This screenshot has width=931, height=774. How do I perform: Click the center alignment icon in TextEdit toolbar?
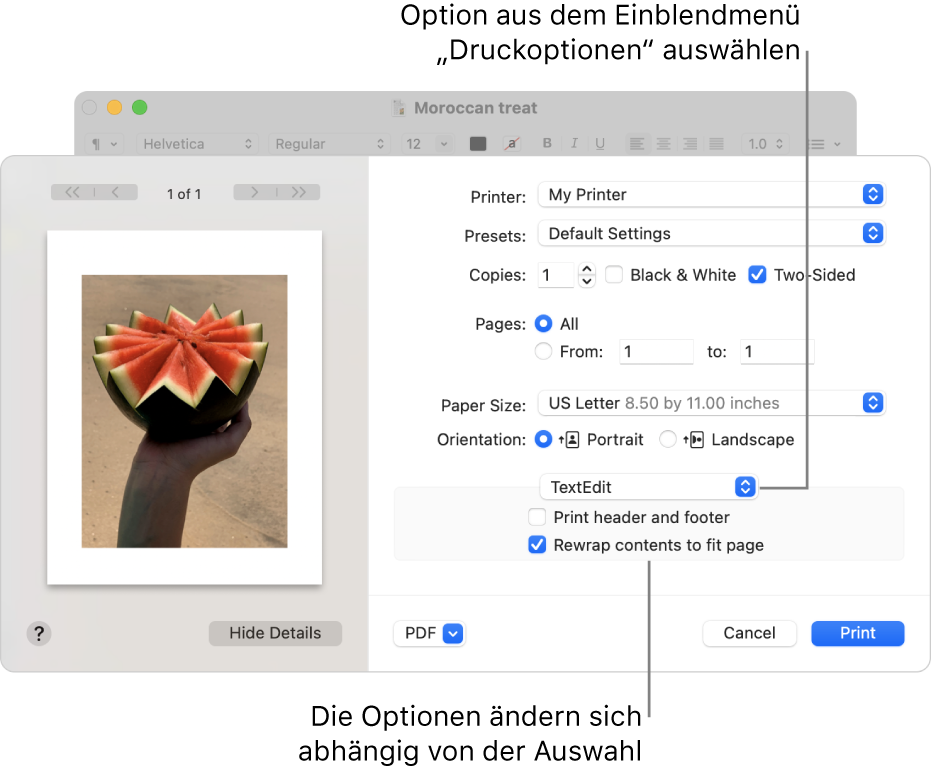point(663,144)
